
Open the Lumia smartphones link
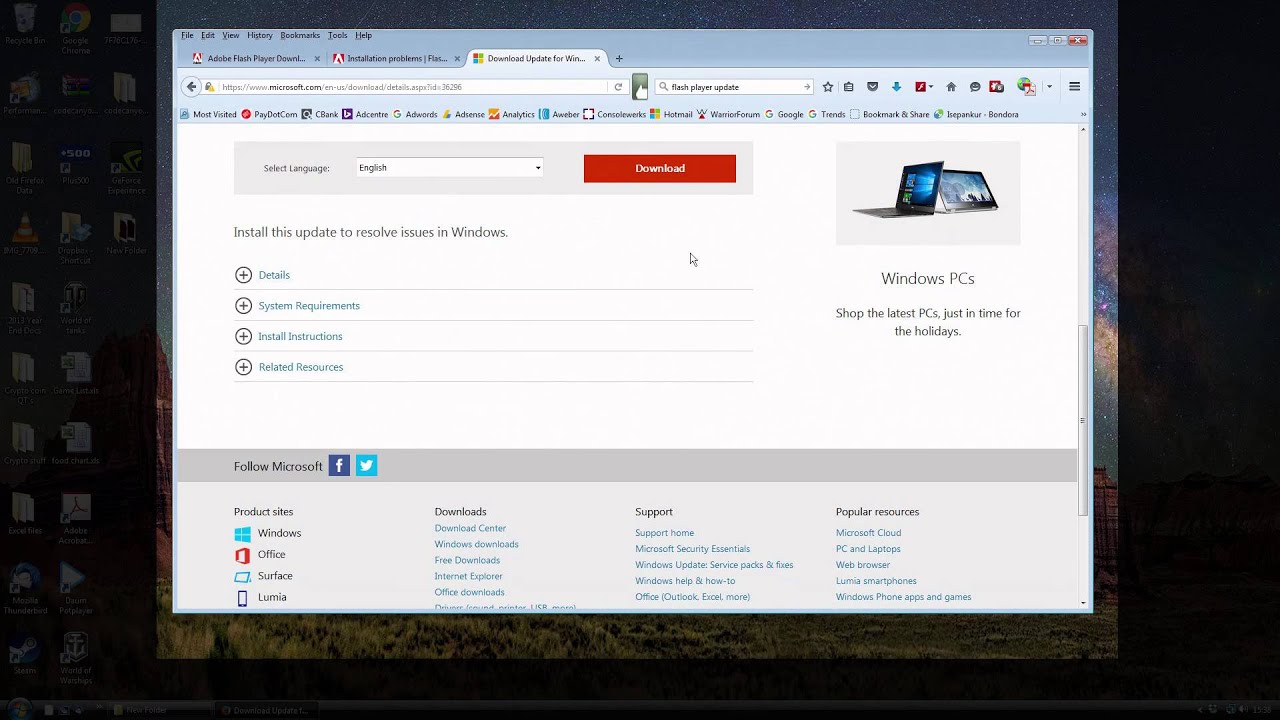[x=876, y=581]
